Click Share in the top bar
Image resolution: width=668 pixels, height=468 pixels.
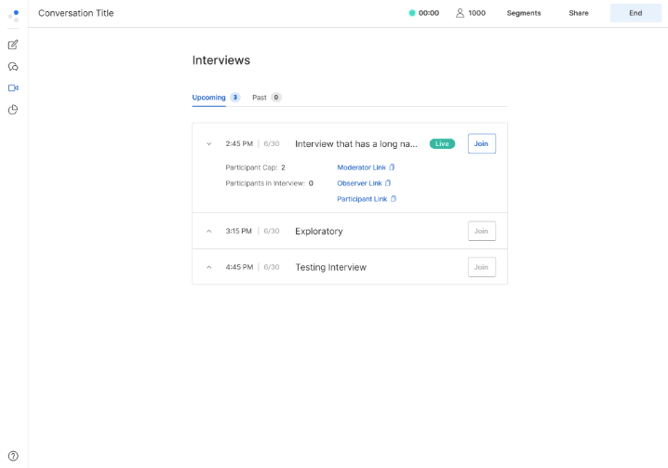tap(578, 13)
